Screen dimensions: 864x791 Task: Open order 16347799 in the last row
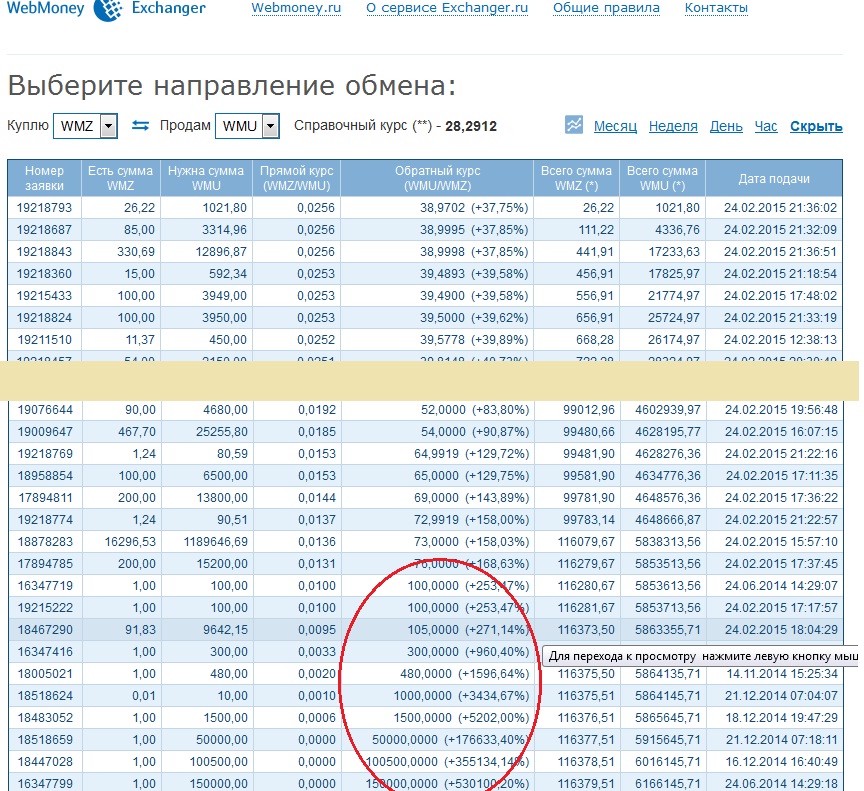44,780
